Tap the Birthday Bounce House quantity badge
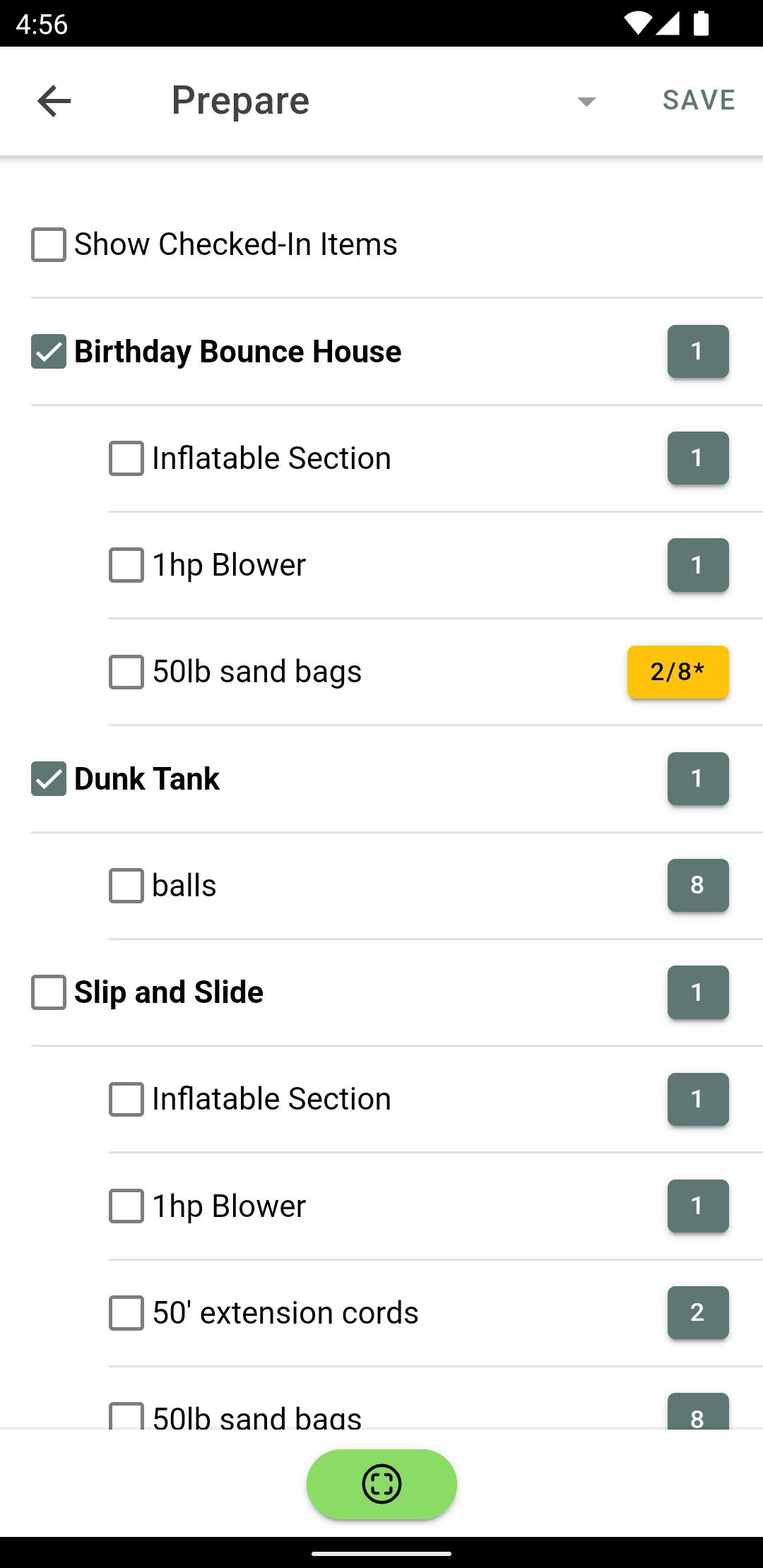This screenshot has width=763, height=1568. (698, 351)
